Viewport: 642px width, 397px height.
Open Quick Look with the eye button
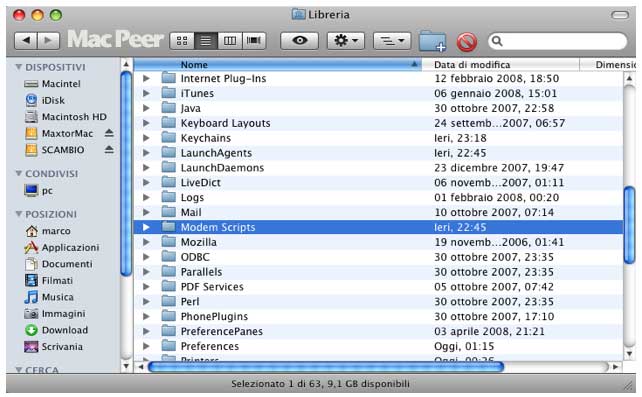(300, 41)
